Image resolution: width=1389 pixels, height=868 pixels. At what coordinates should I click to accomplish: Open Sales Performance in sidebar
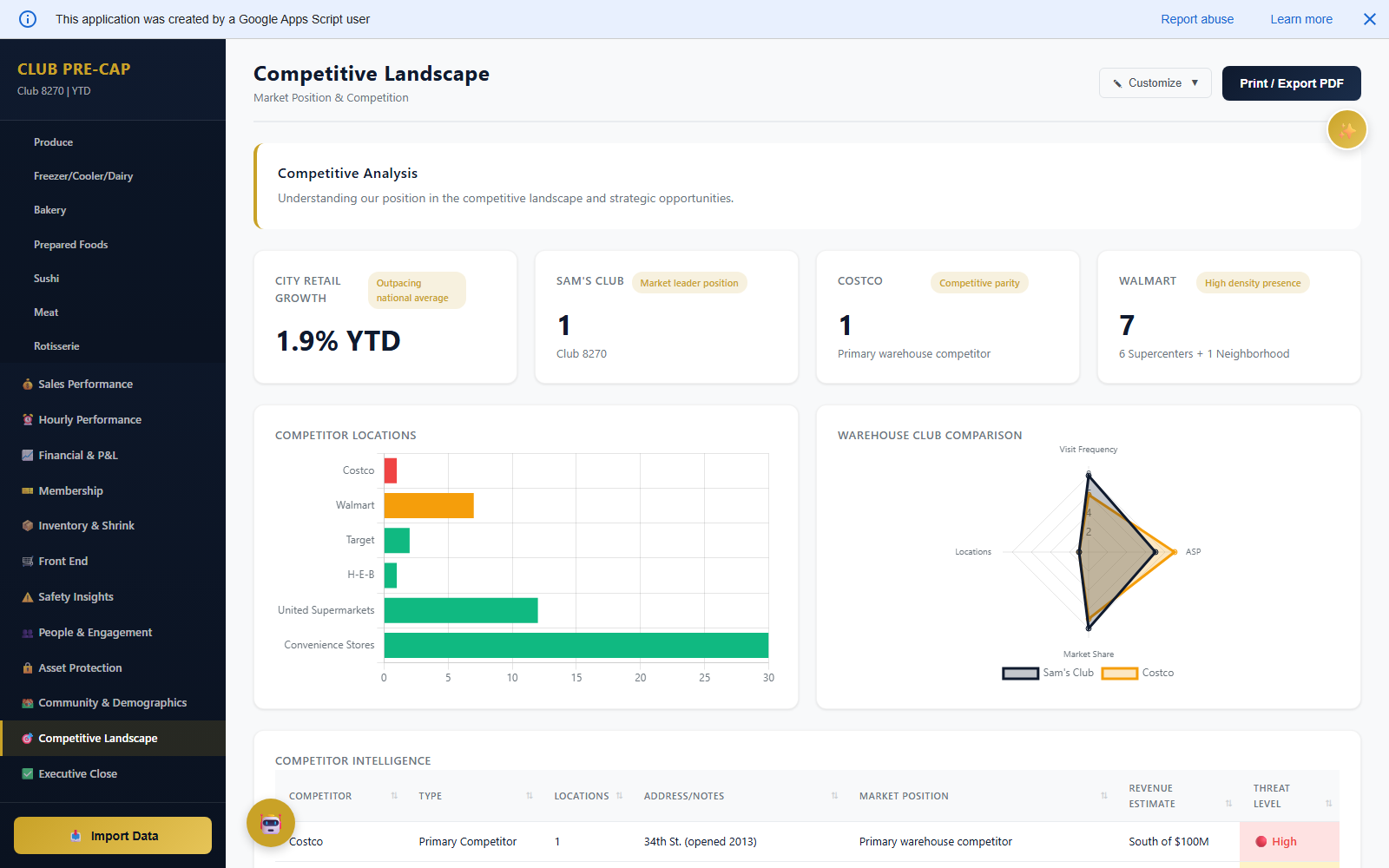coord(85,384)
